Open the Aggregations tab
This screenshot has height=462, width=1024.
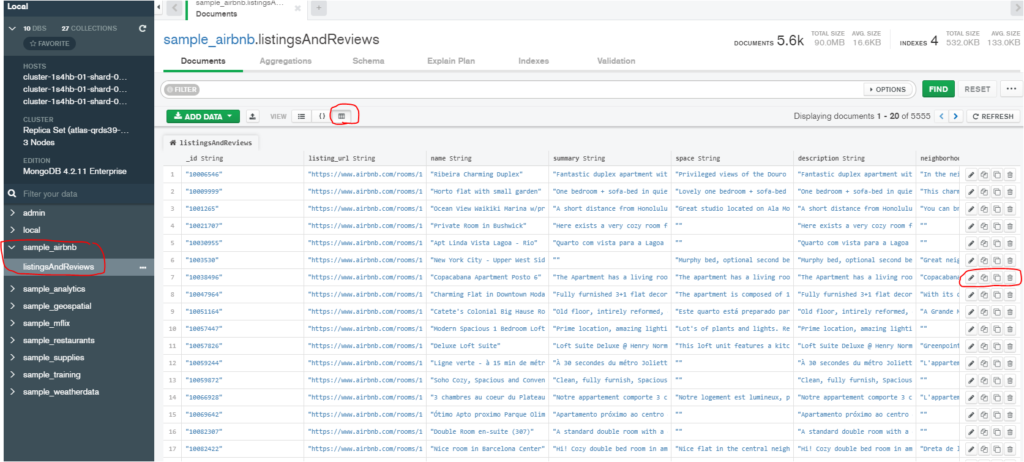click(285, 61)
